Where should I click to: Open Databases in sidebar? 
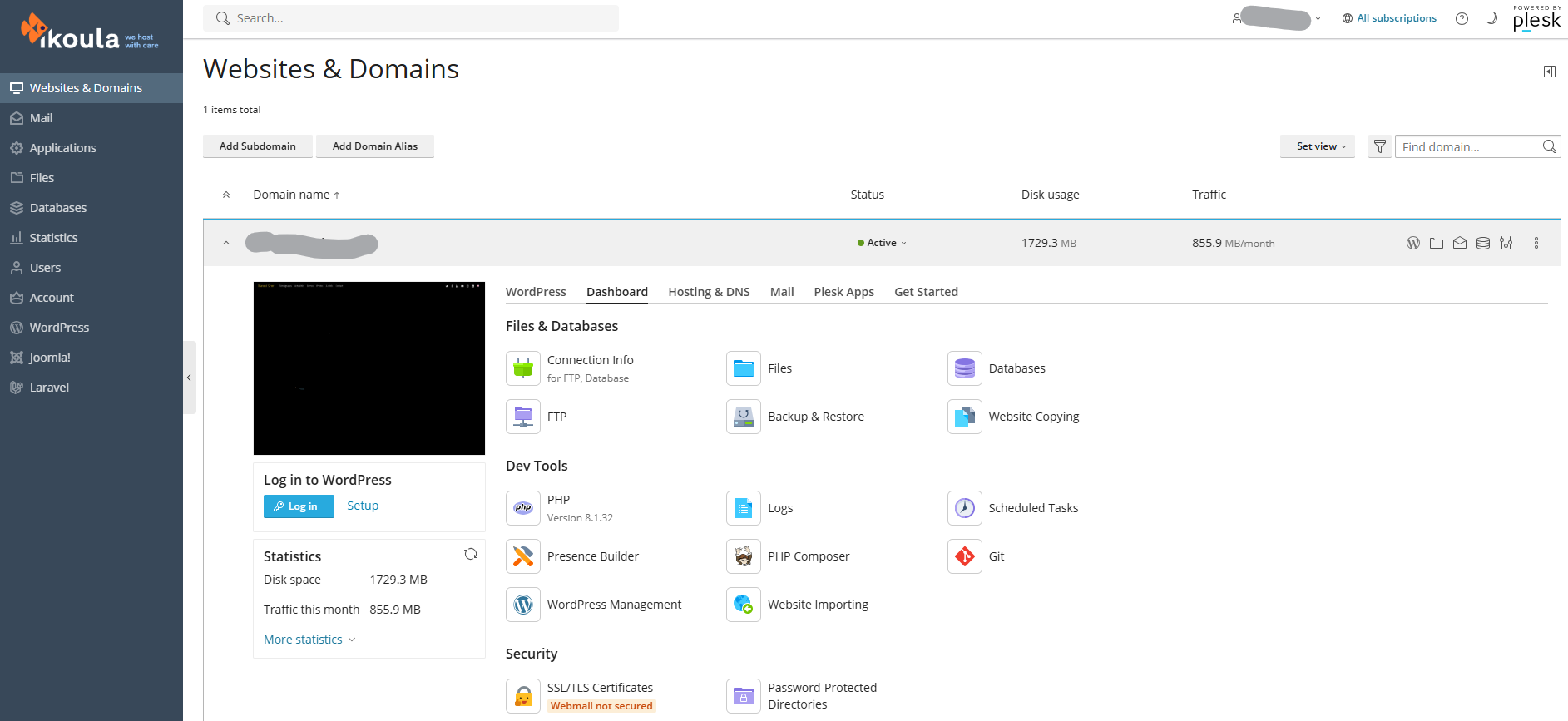point(92,208)
